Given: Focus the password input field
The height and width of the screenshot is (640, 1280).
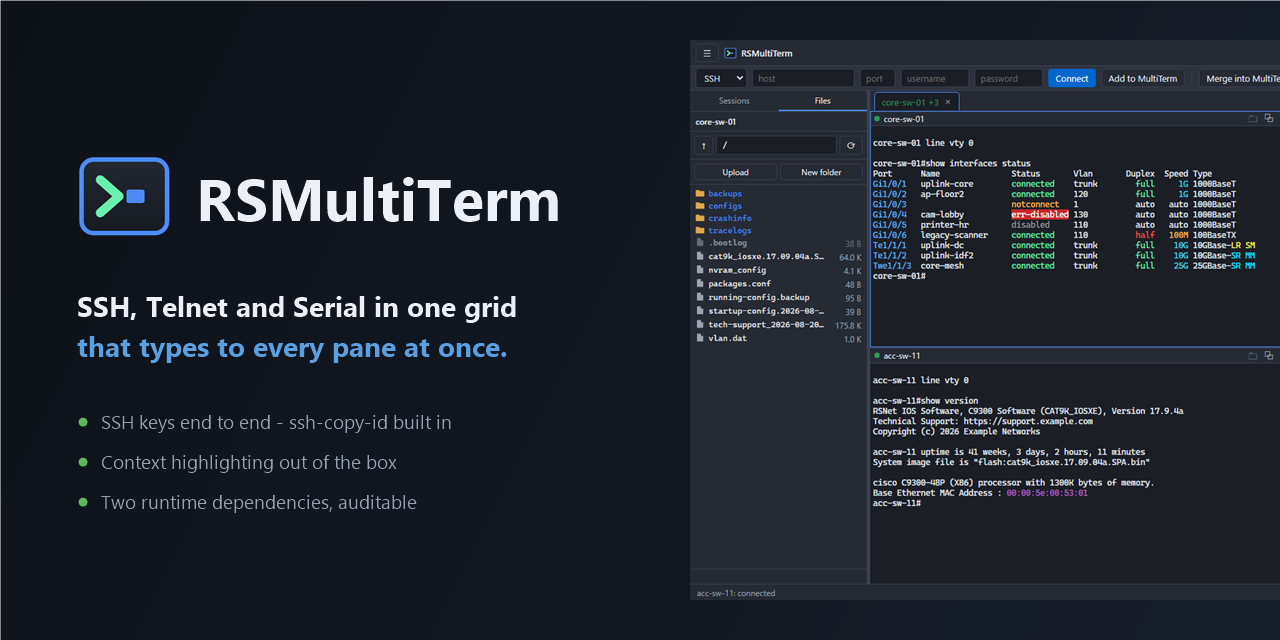Looking at the screenshot, I should click(1008, 78).
